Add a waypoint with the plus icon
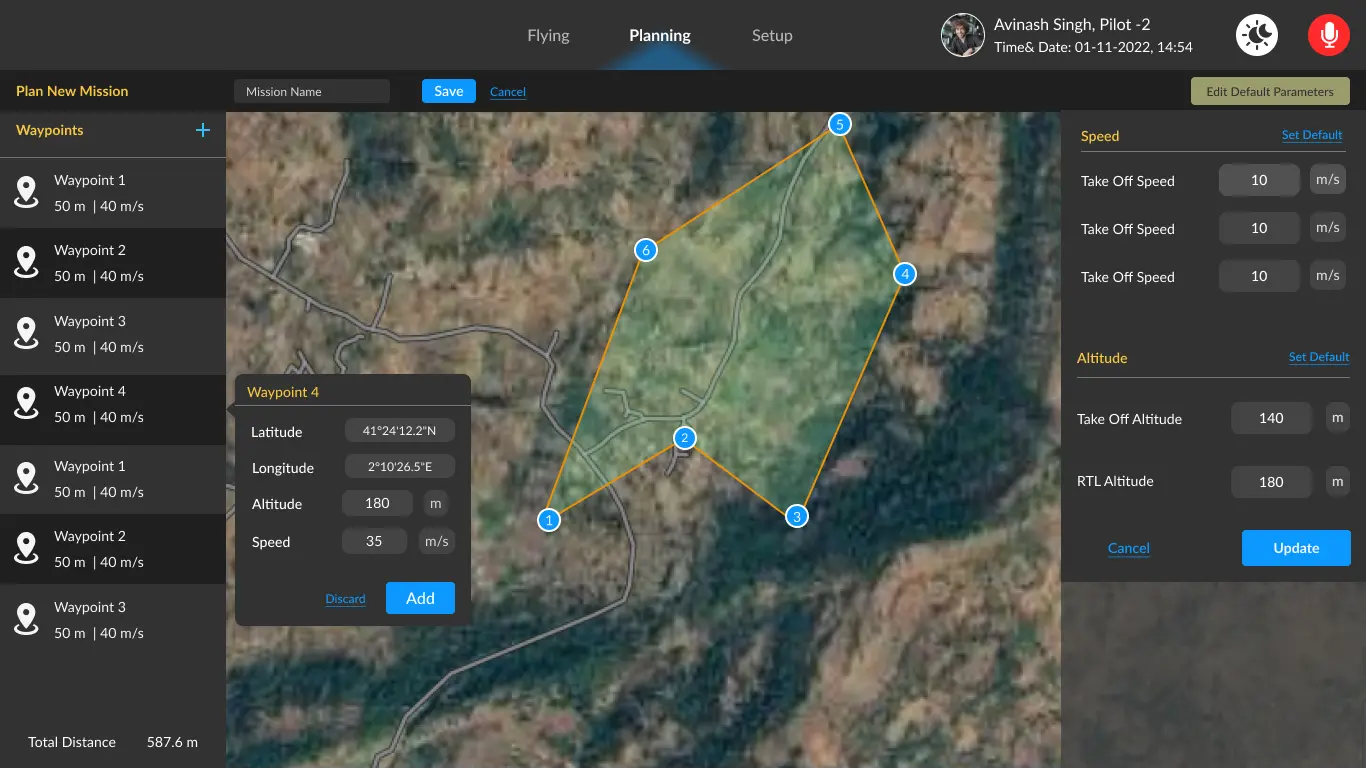The image size is (1366, 769). click(203, 130)
